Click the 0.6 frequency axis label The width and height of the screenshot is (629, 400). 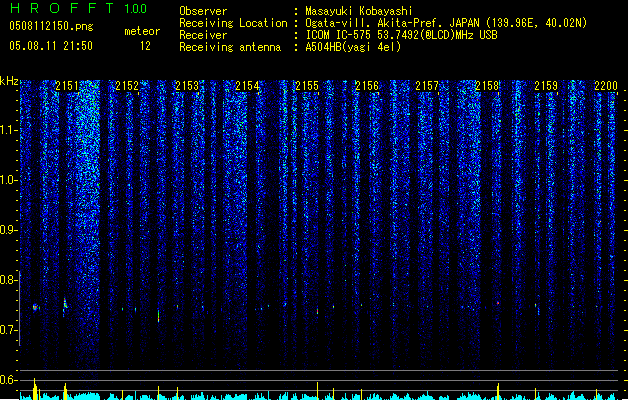click(8, 380)
